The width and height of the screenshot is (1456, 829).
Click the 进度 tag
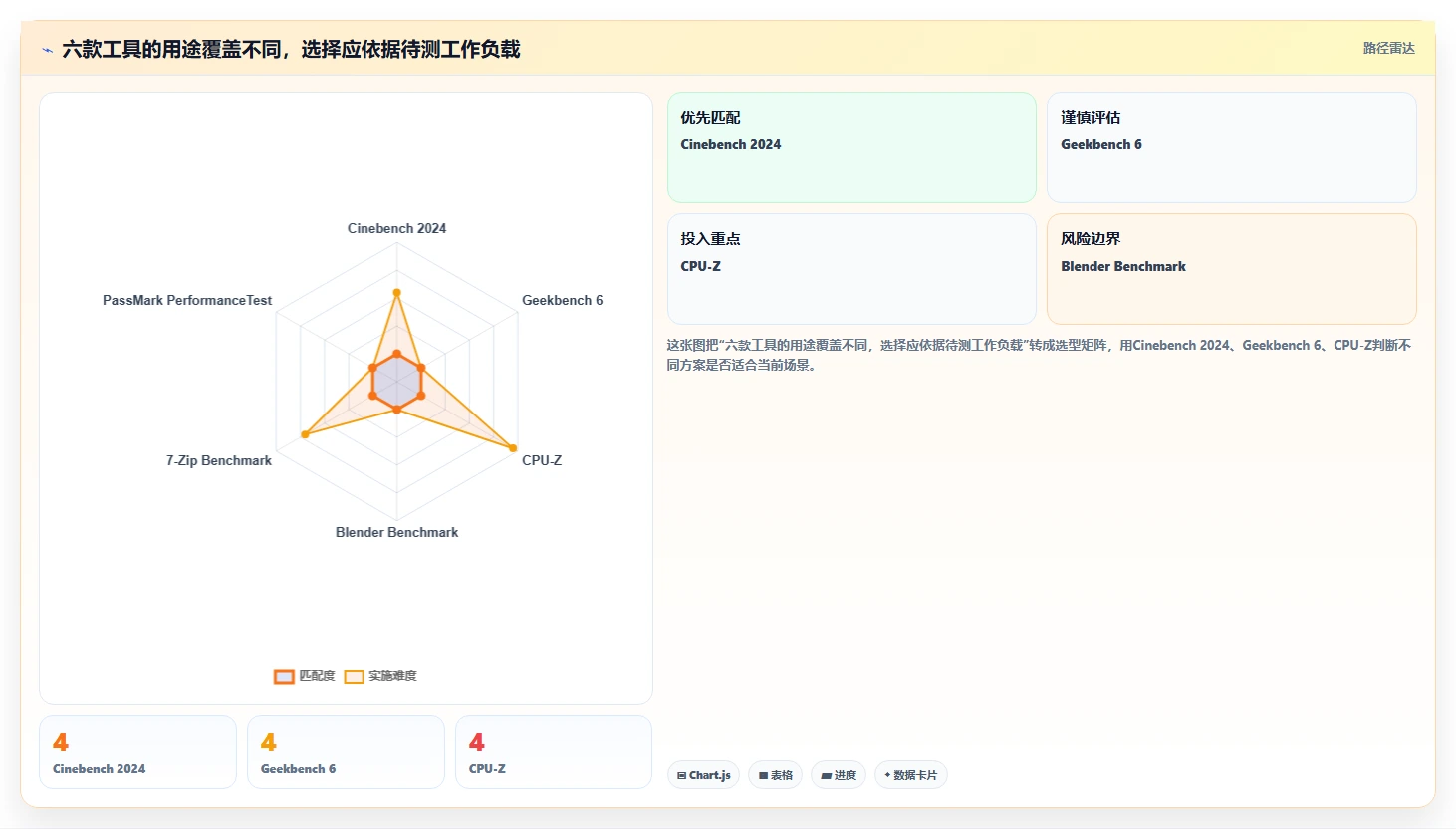pyautogui.click(x=839, y=775)
